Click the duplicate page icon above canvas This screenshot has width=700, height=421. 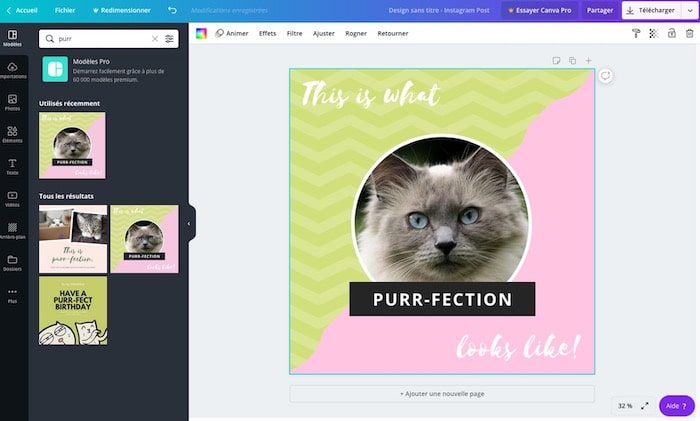click(572, 61)
